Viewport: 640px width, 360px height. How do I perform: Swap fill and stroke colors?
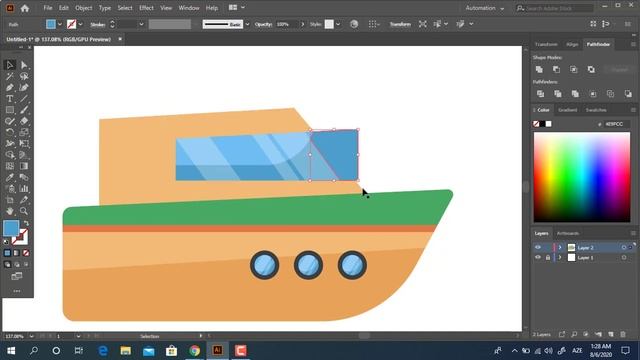click(26, 223)
